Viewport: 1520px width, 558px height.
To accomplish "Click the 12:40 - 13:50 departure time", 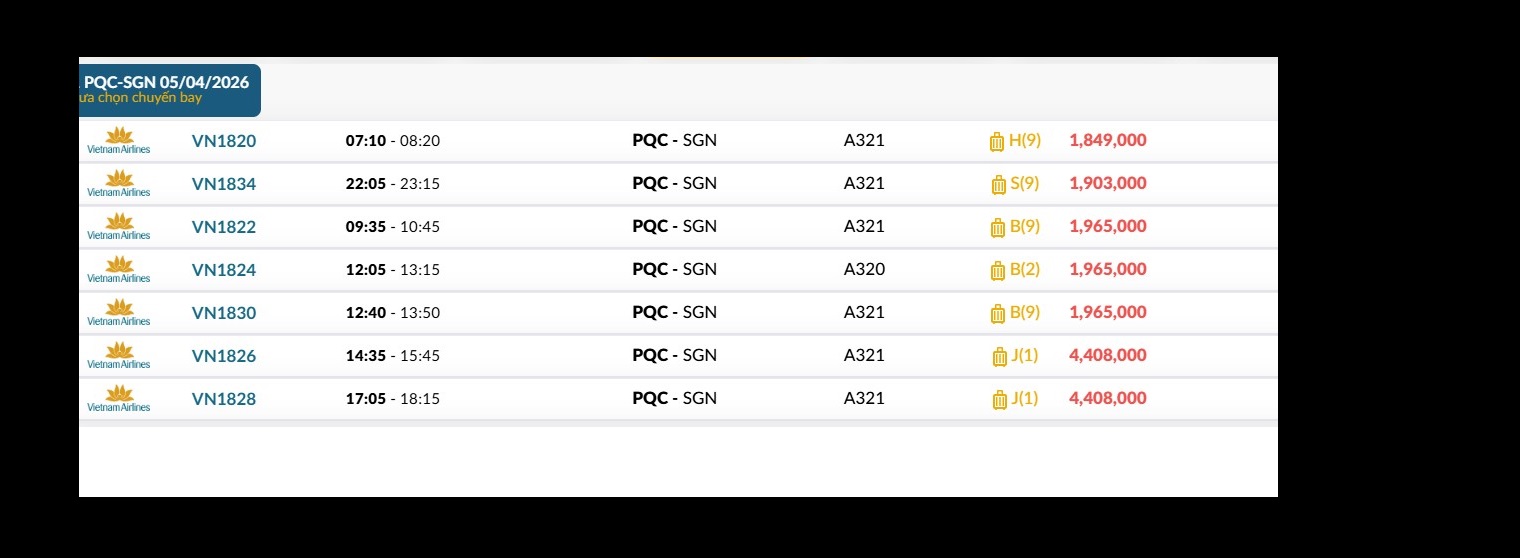I will point(393,313).
